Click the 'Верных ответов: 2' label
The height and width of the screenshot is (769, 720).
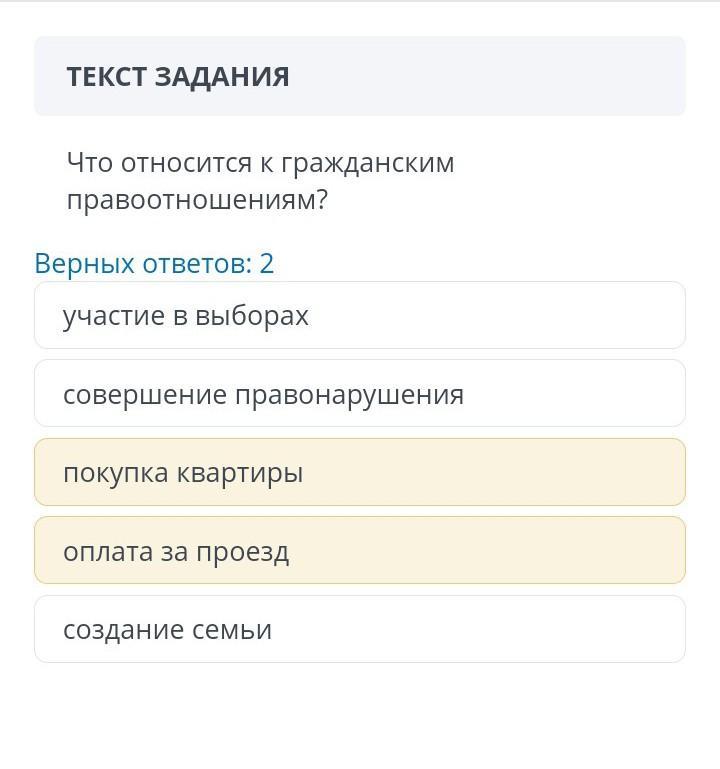tap(154, 263)
